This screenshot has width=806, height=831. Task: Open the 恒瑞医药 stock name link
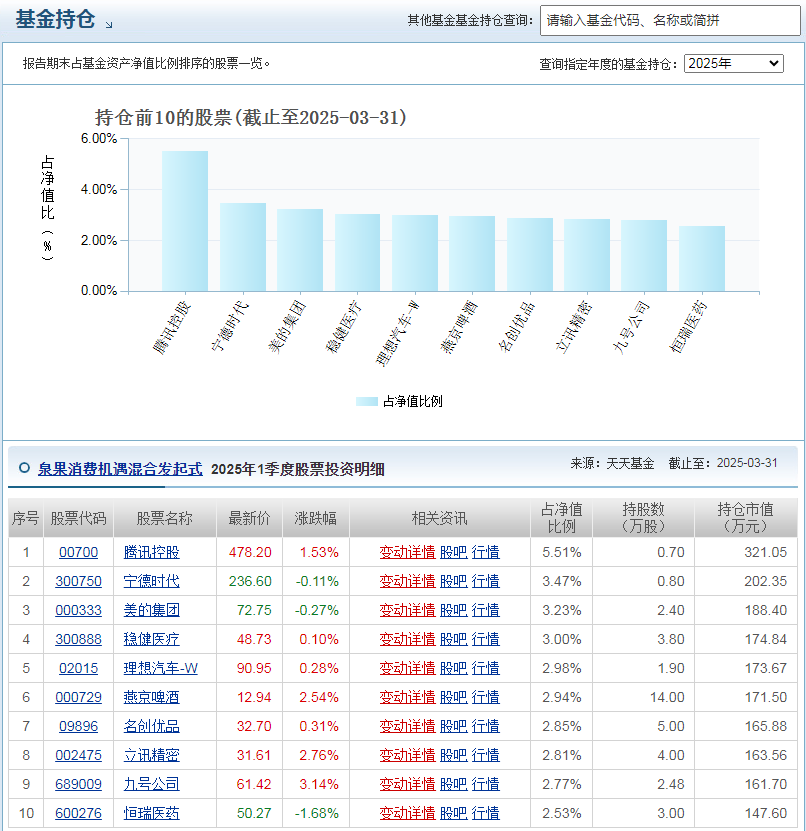coord(152,813)
